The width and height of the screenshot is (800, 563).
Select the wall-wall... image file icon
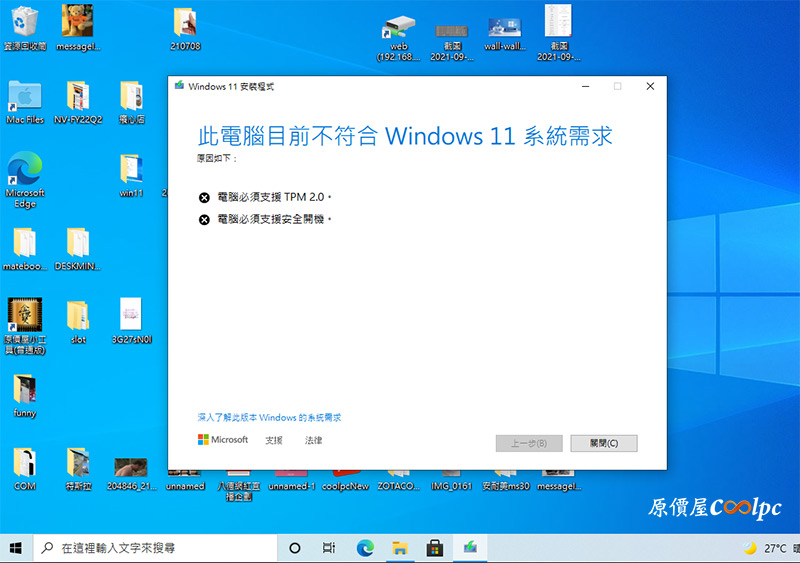(x=505, y=34)
